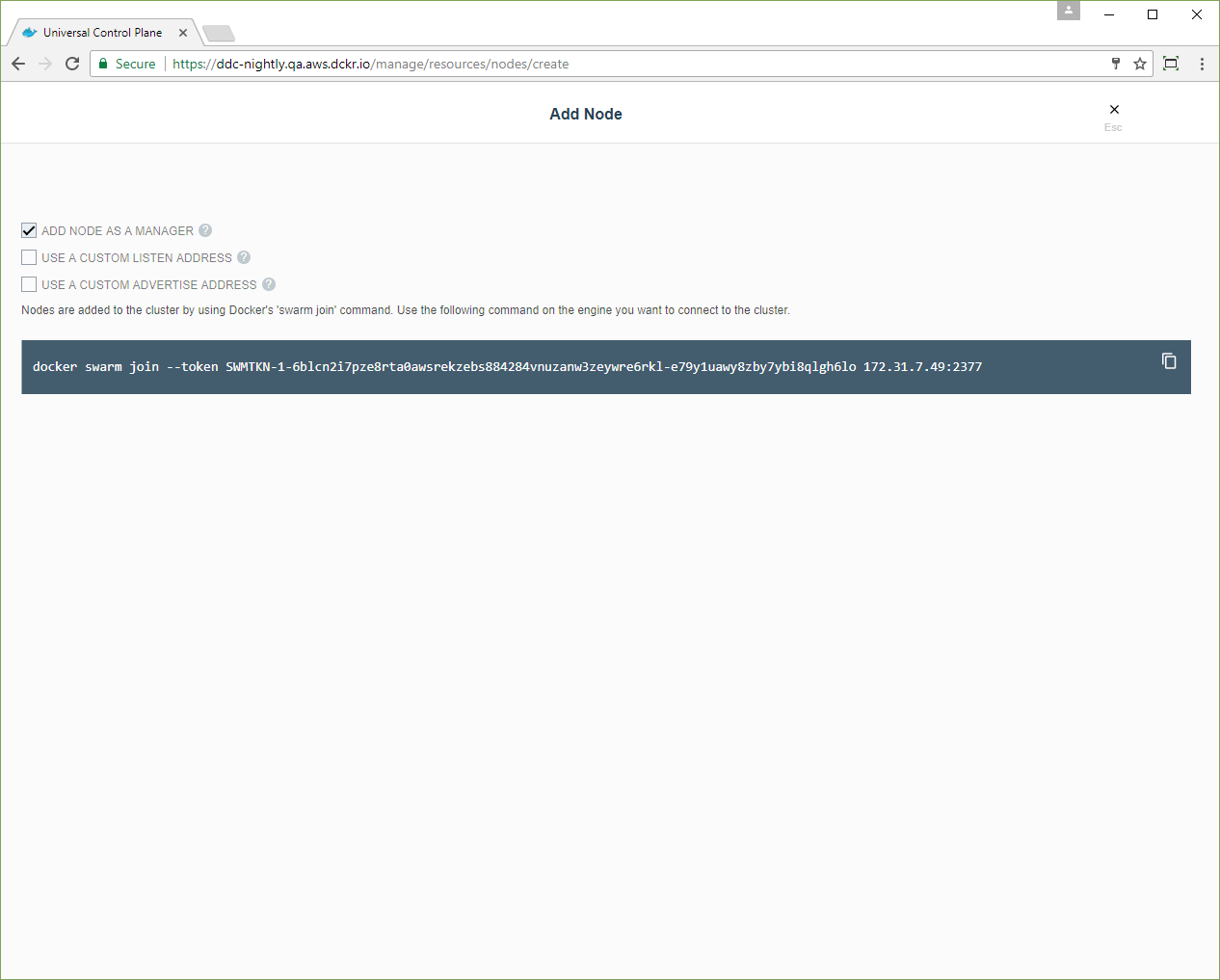Open the Chrome user profile button
The width and height of the screenshot is (1220, 980).
[1069, 11]
